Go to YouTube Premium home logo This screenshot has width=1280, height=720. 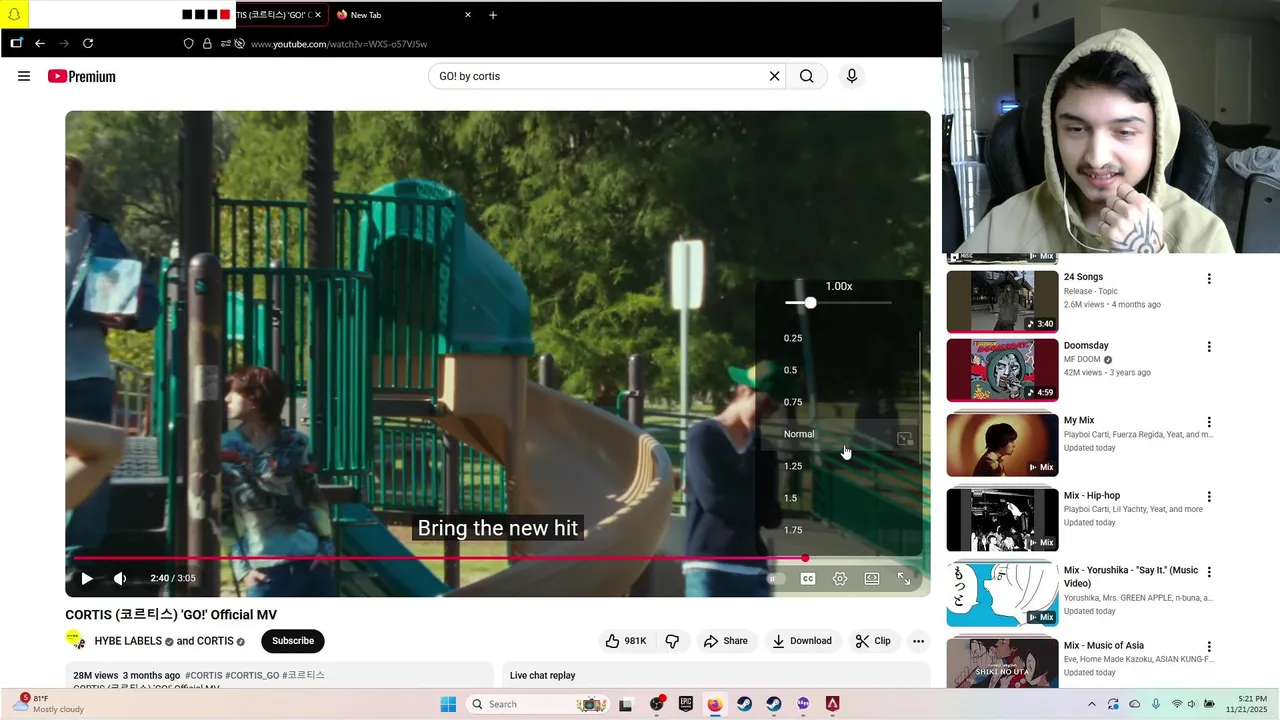(81, 76)
